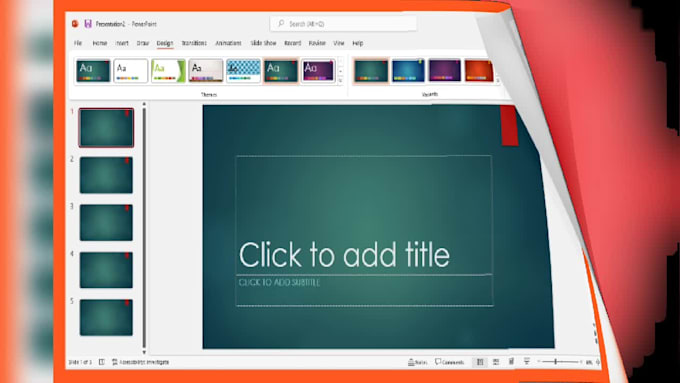Choose the purple color variant
680x383 pixels.
point(445,71)
